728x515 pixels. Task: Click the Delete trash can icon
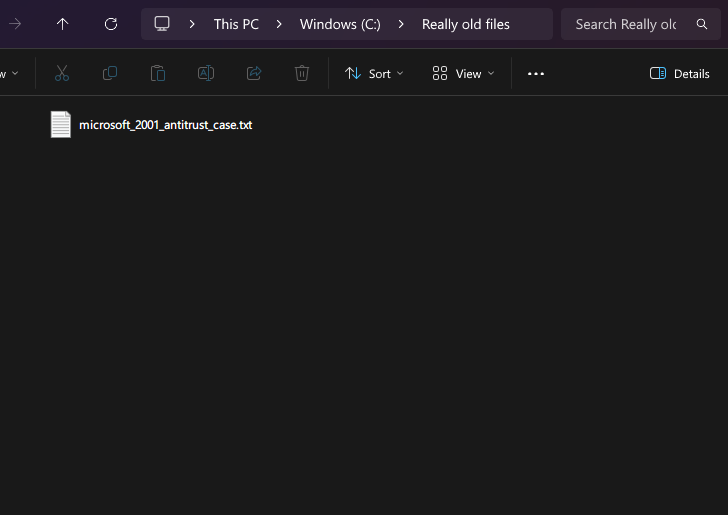[302, 73]
